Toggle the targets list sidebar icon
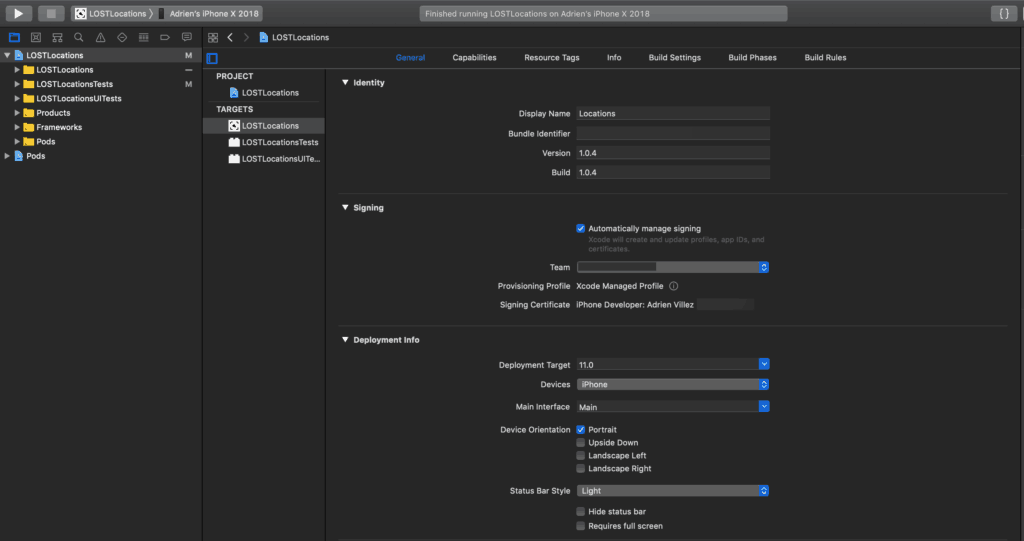The width and height of the screenshot is (1024, 541). (x=212, y=58)
